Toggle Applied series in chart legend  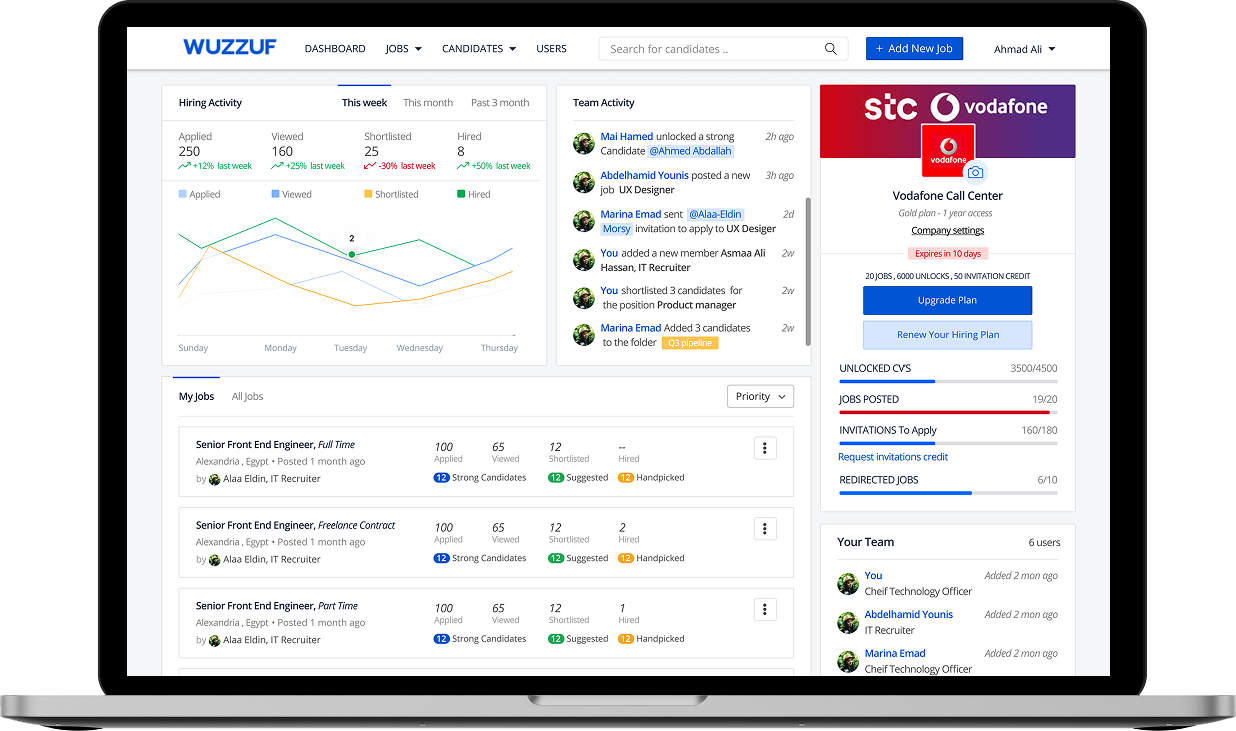click(x=199, y=194)
